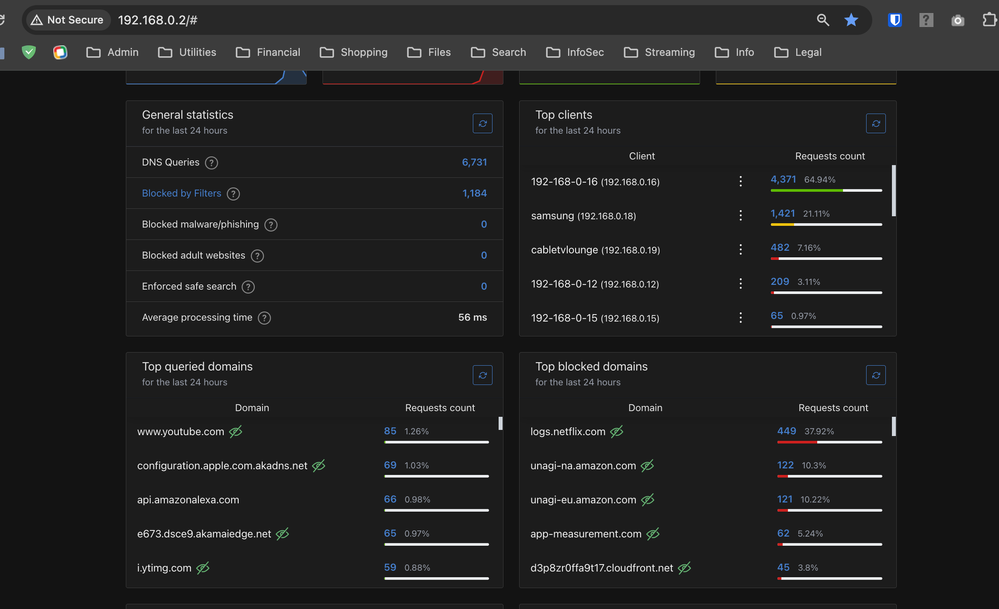999x609 pixels.
Task: Click the address bar URL 192.168.0.2
Action: click(157, 20)
